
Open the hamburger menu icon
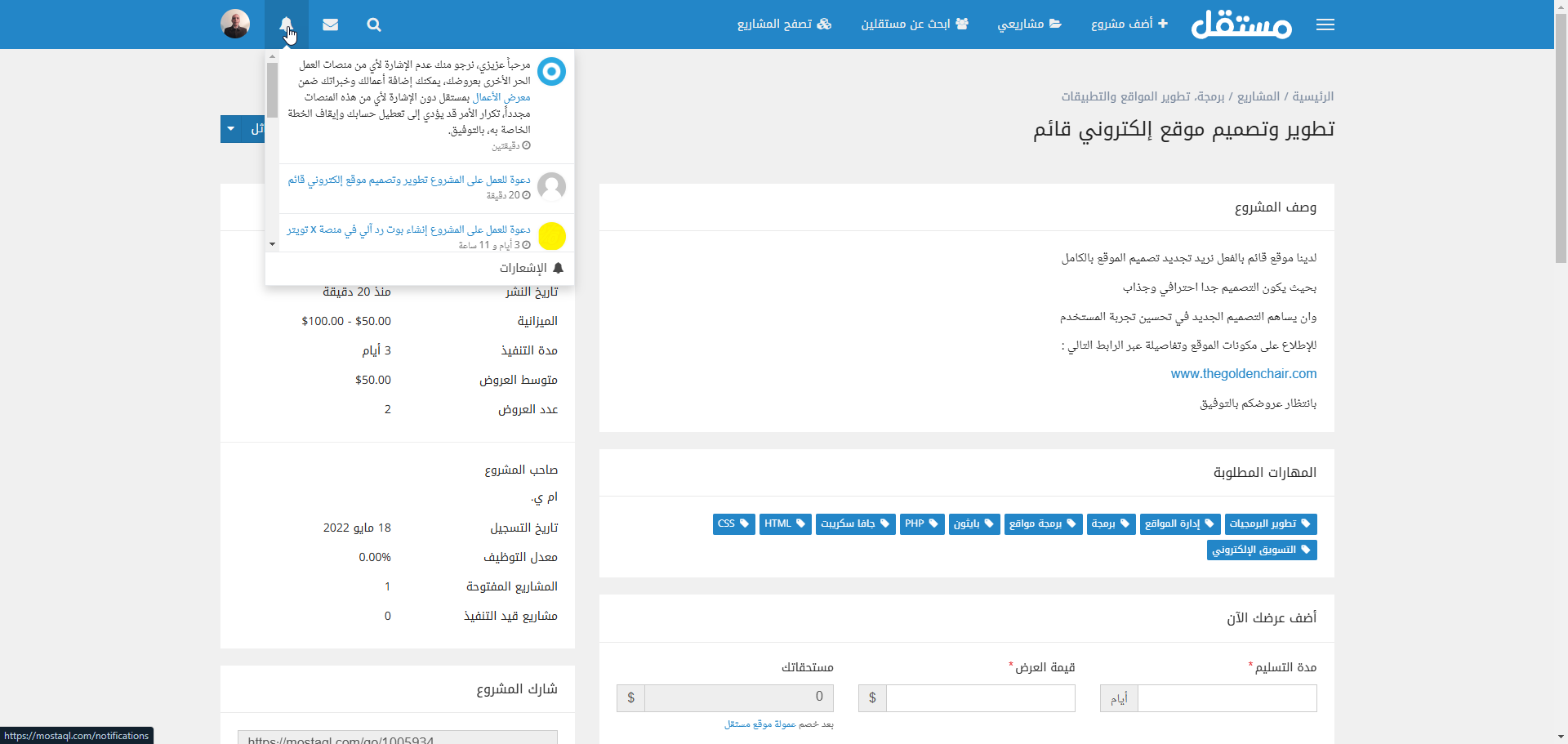[1325, 25]
